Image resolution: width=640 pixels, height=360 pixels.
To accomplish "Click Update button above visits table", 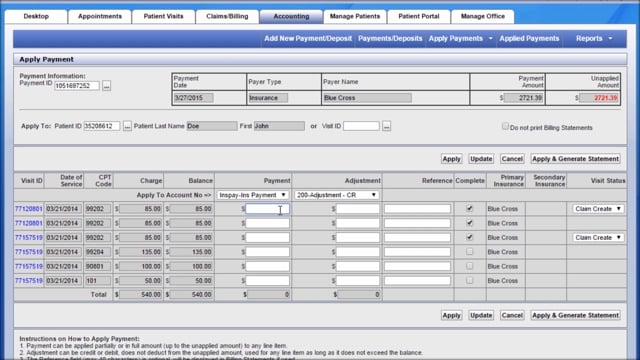I will pos(481,159).
